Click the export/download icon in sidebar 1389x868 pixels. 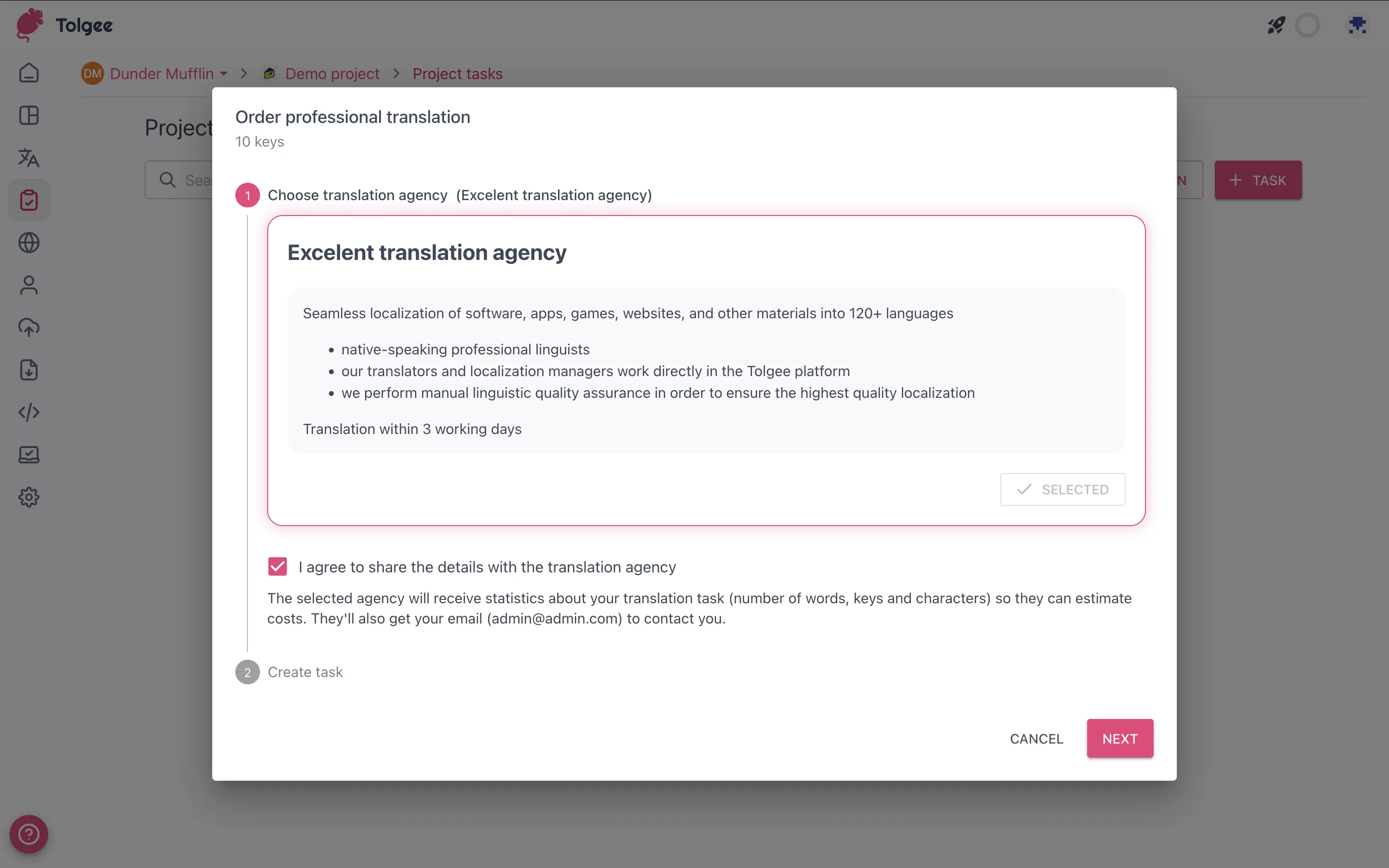28,370
